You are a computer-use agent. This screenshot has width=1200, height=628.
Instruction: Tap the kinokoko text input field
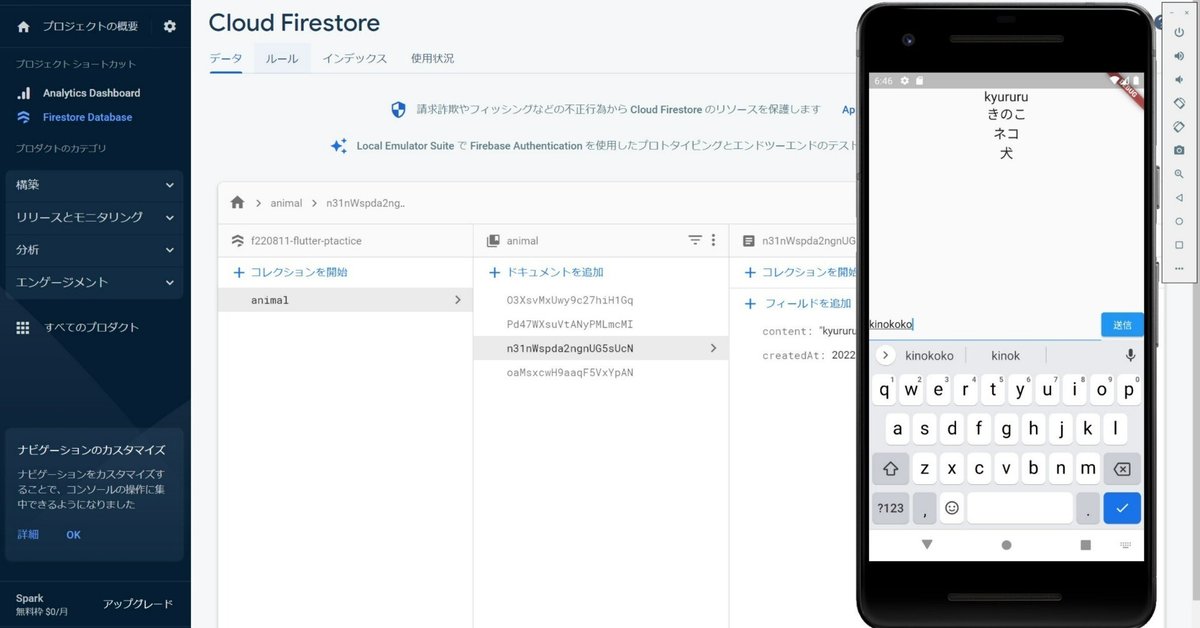[x=985, y=325]
